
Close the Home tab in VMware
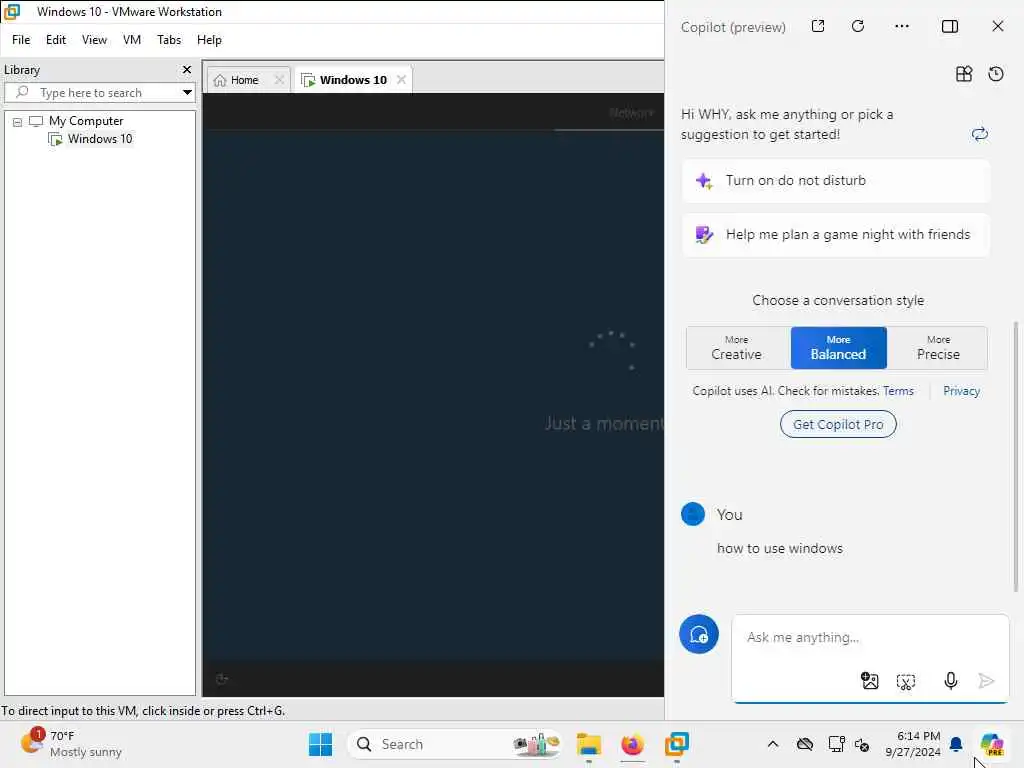tap(279, 80)
